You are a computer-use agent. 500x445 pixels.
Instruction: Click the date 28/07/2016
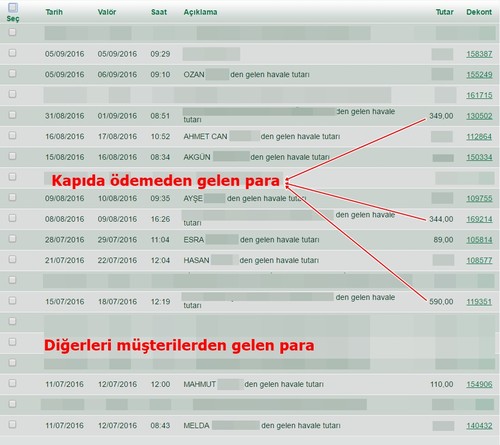(x=65, y=240)
